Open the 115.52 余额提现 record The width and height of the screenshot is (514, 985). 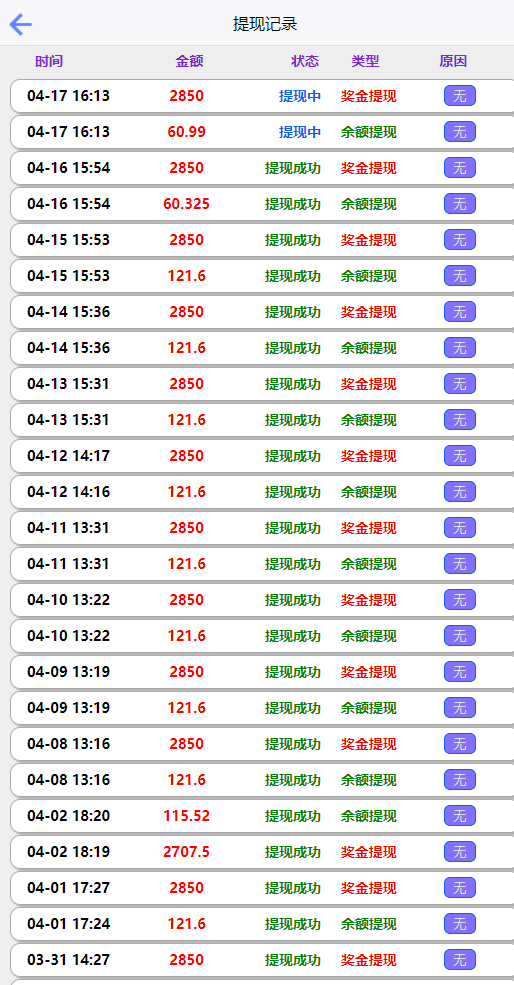(x=262, y=816)
